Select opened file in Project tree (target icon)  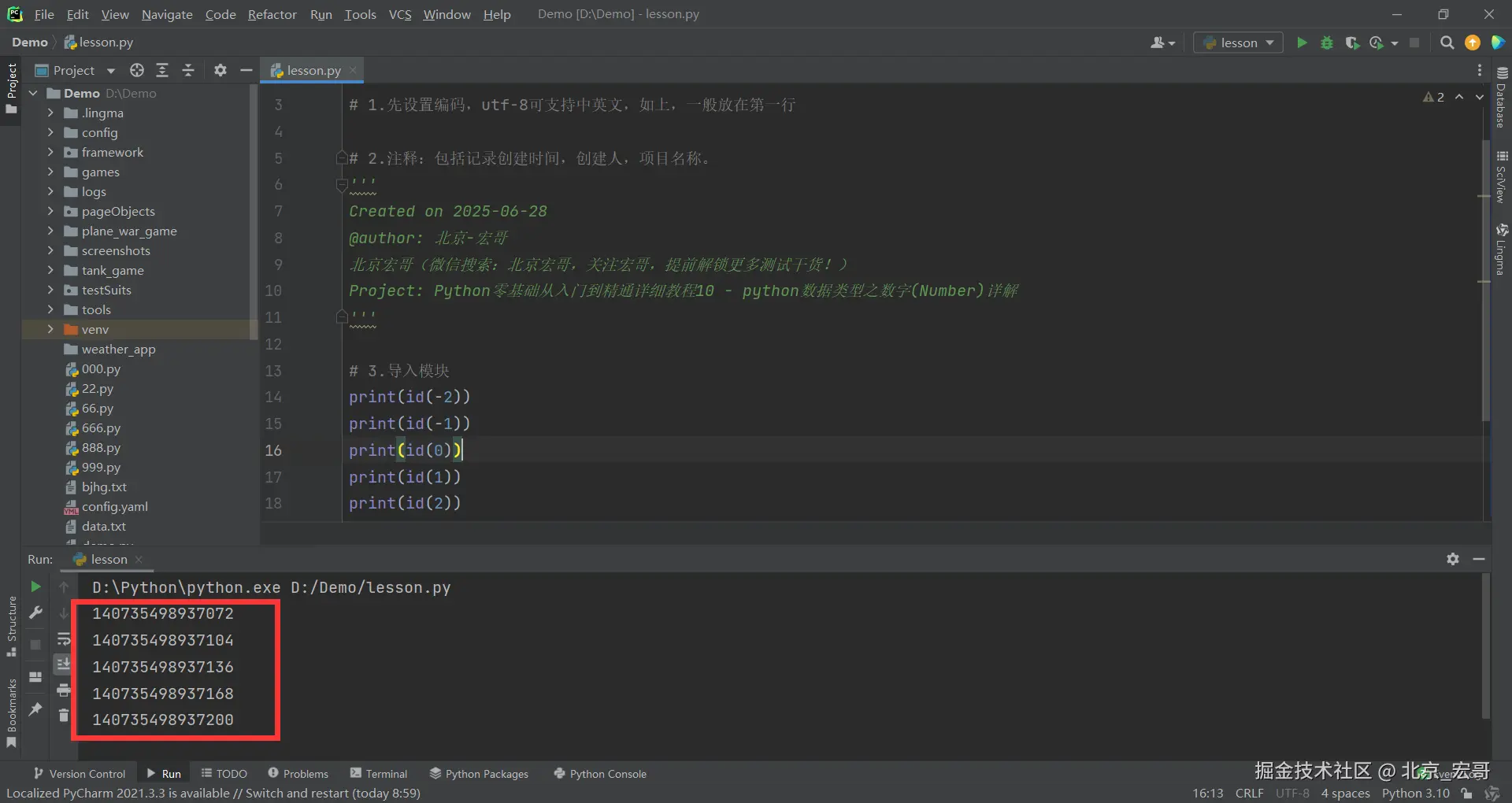[x=137, y=70]
